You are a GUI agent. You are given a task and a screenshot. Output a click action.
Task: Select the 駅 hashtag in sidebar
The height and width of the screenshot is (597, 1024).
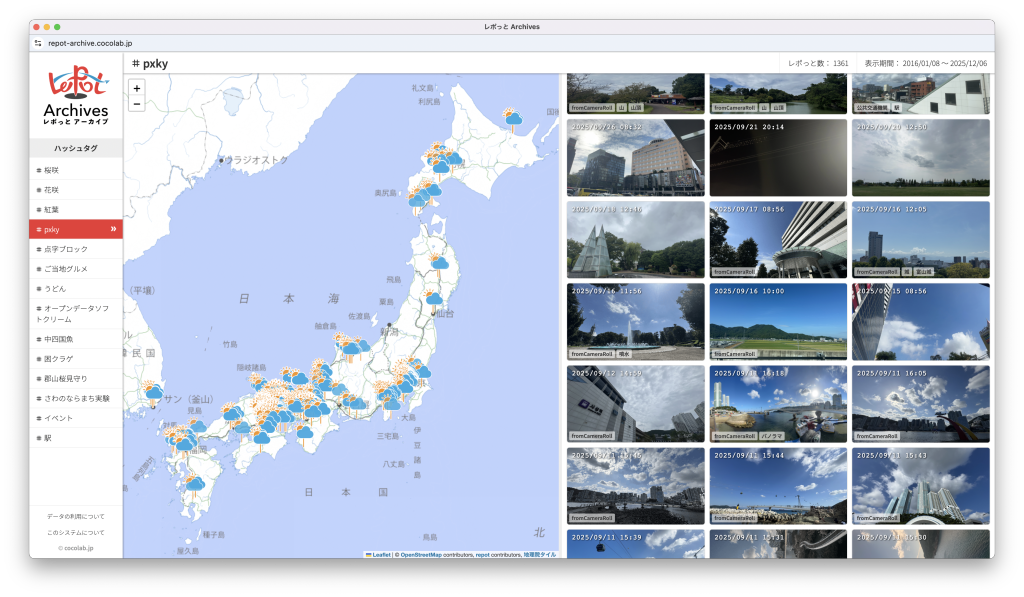coord(48,438)
